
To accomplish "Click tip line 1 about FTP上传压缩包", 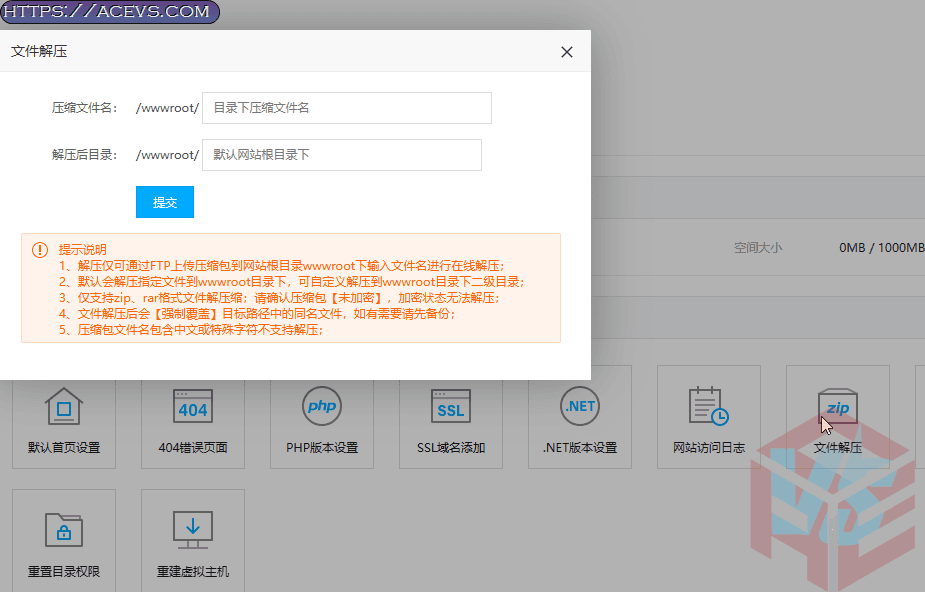I will point(282,265).
